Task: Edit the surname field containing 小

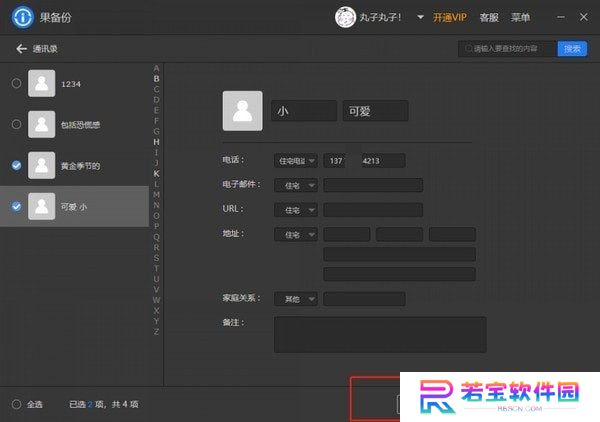Action: 304,111
